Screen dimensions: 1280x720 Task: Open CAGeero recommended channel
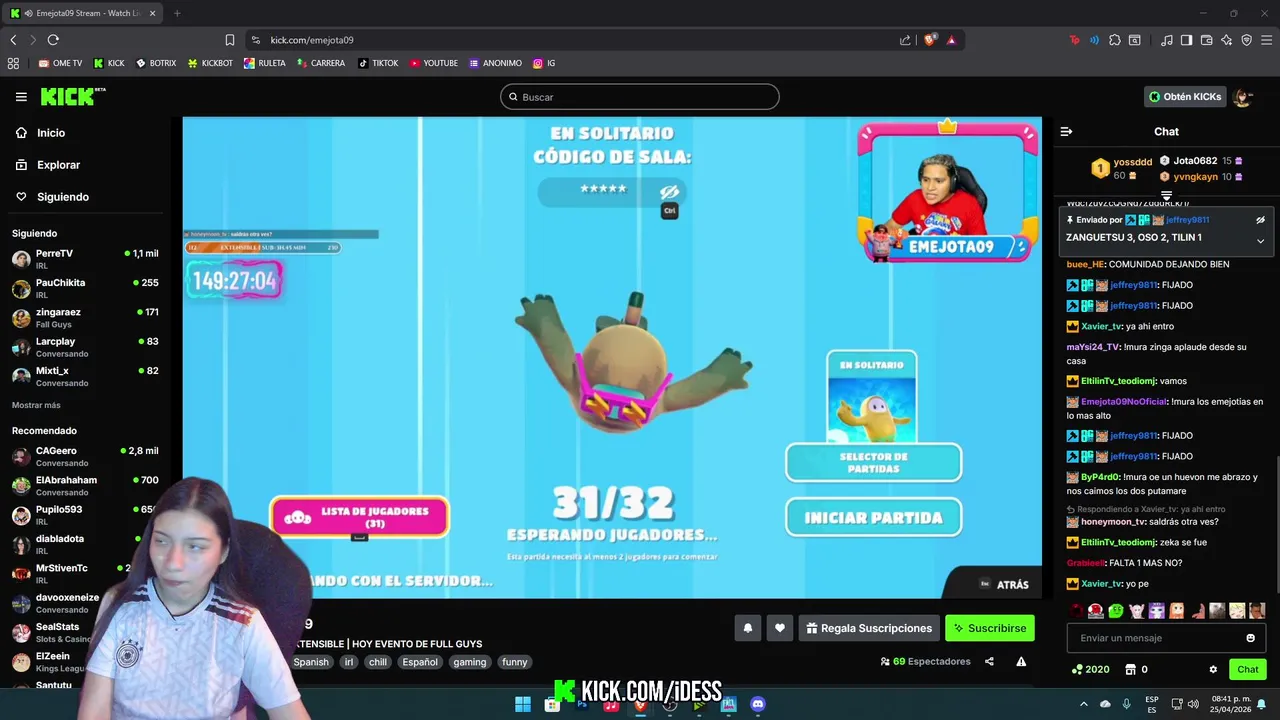pyautogui.click(x=87, y=456)
